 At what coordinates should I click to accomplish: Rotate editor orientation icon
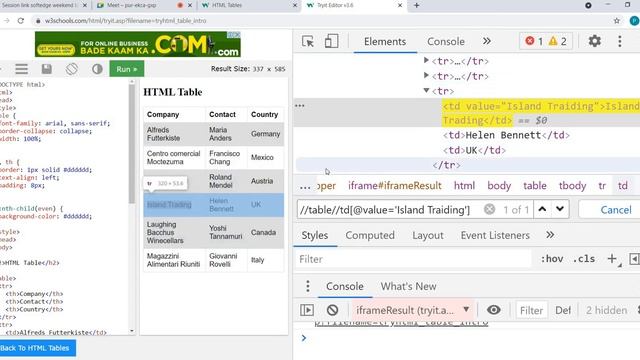72,69
